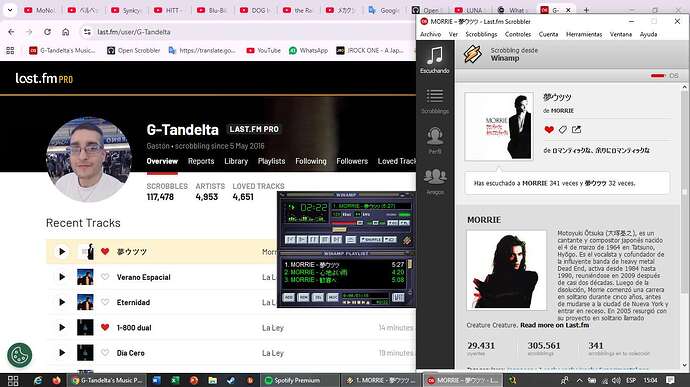
Task: Click Winamp pause button
Action: pyautogui.click(x=313, y=240)
